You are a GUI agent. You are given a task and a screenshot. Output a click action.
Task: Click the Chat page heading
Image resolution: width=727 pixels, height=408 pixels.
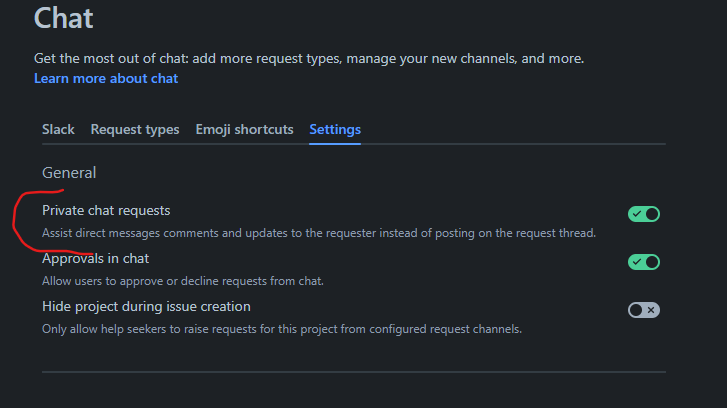pos(65,17)
